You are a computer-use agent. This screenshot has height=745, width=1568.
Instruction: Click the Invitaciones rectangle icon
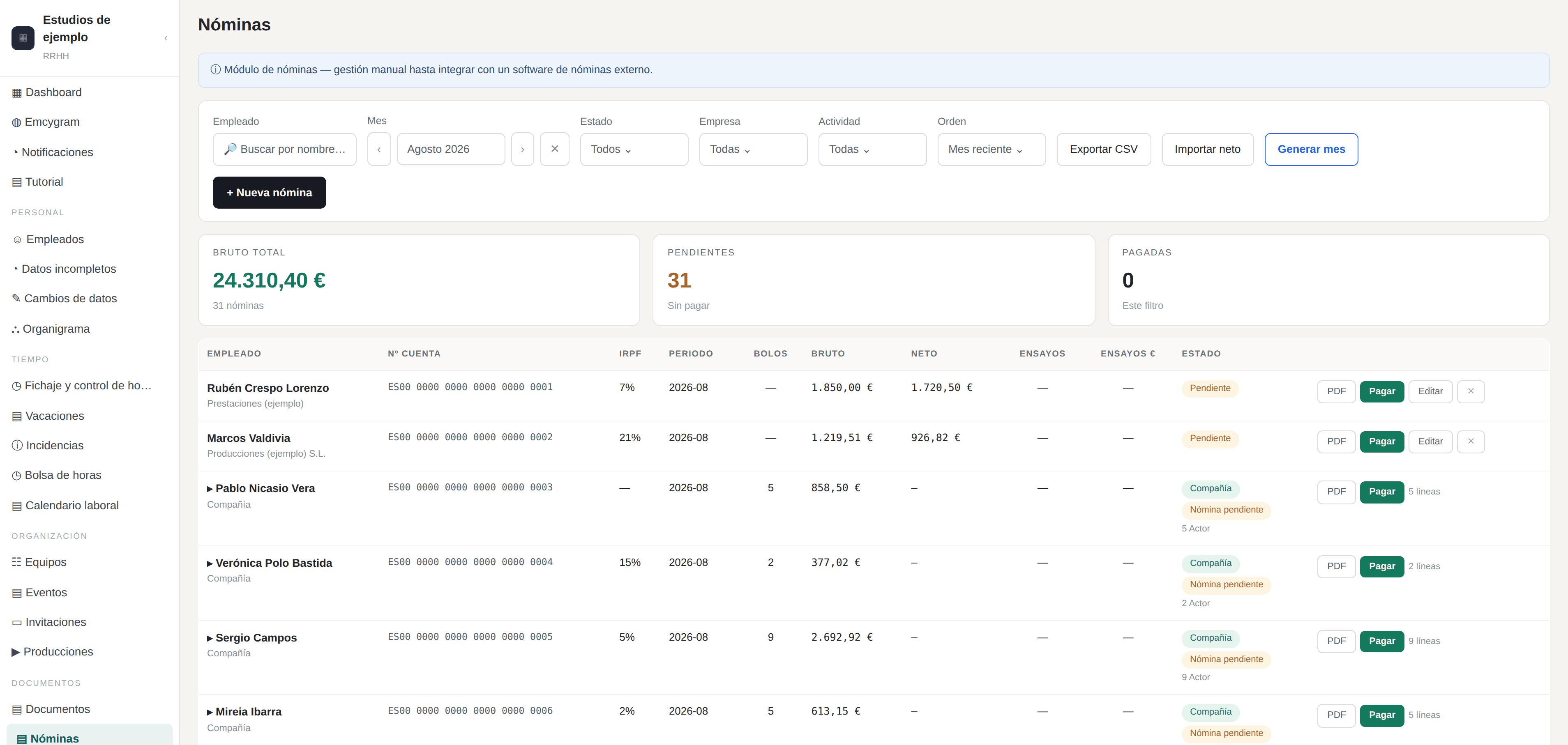[x=17, y=623]
